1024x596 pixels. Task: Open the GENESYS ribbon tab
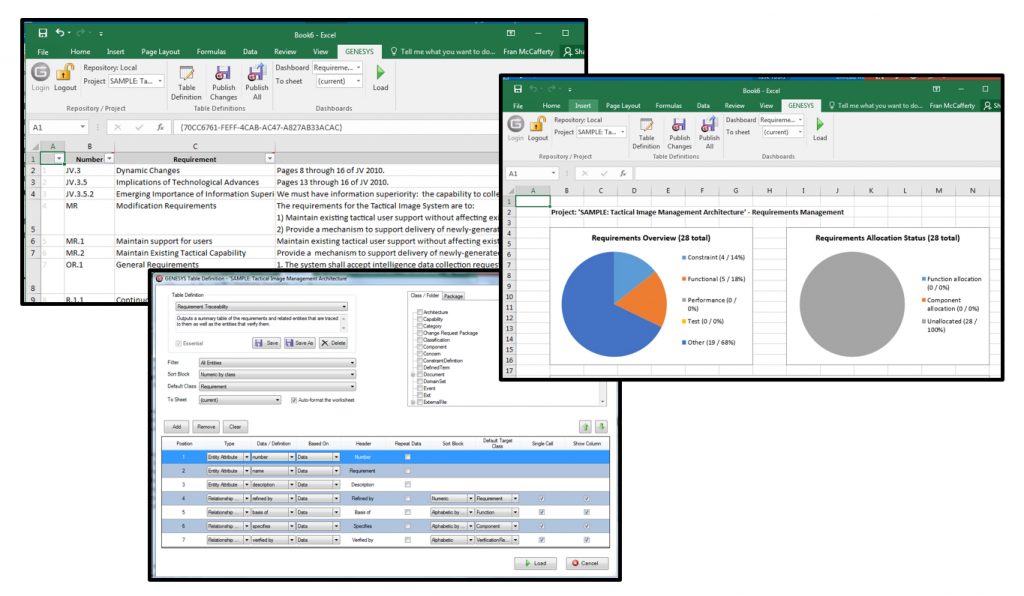point(359,51)
